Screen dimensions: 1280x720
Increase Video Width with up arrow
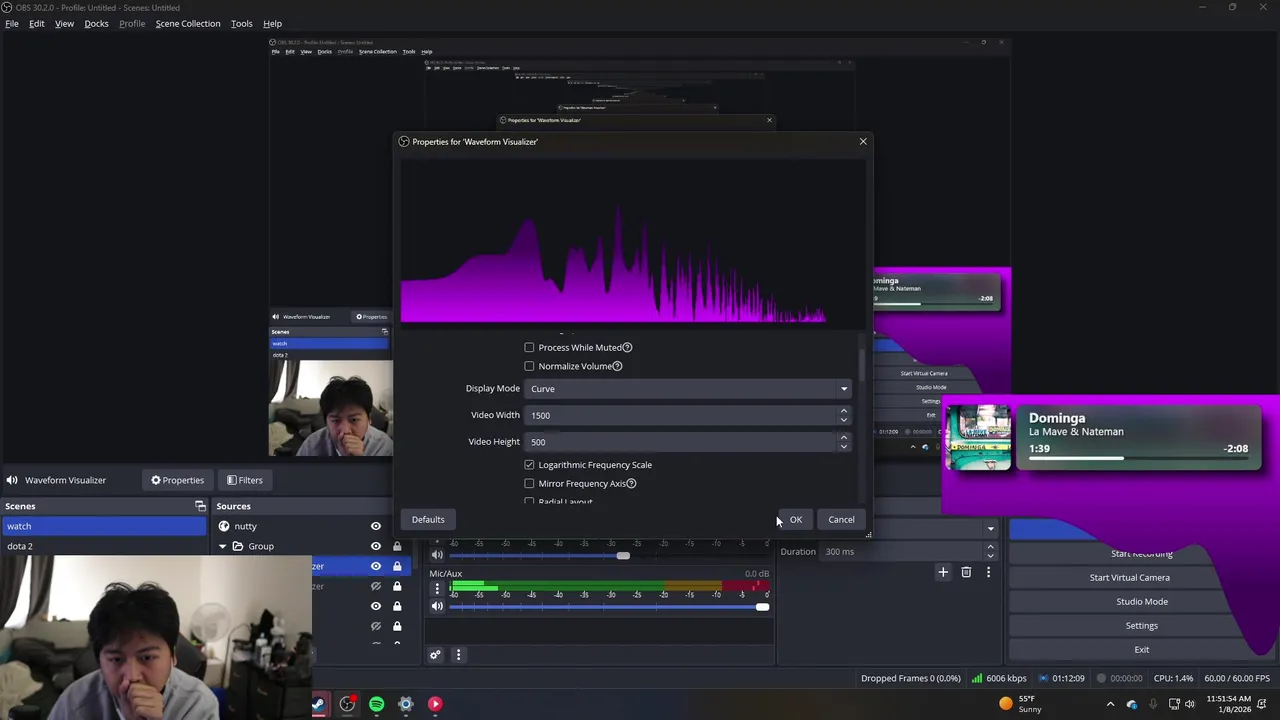coord(843,410)
